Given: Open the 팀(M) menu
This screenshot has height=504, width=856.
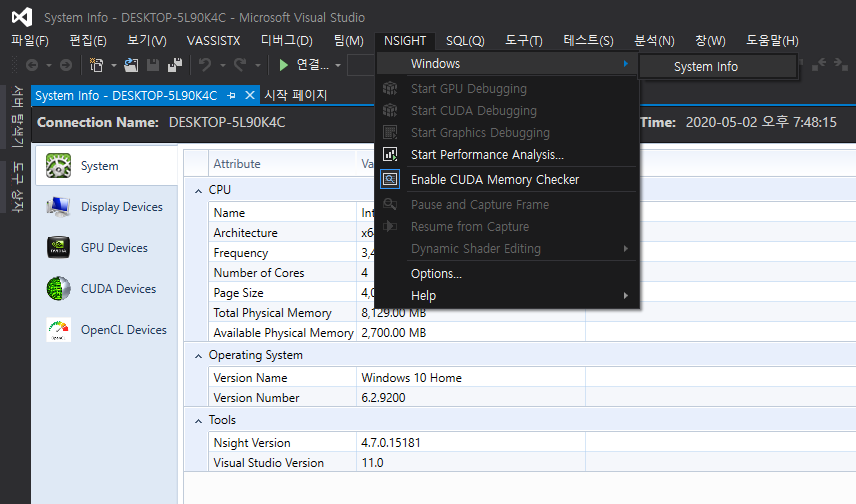Looking at the screenshot, I should [349, 41].
